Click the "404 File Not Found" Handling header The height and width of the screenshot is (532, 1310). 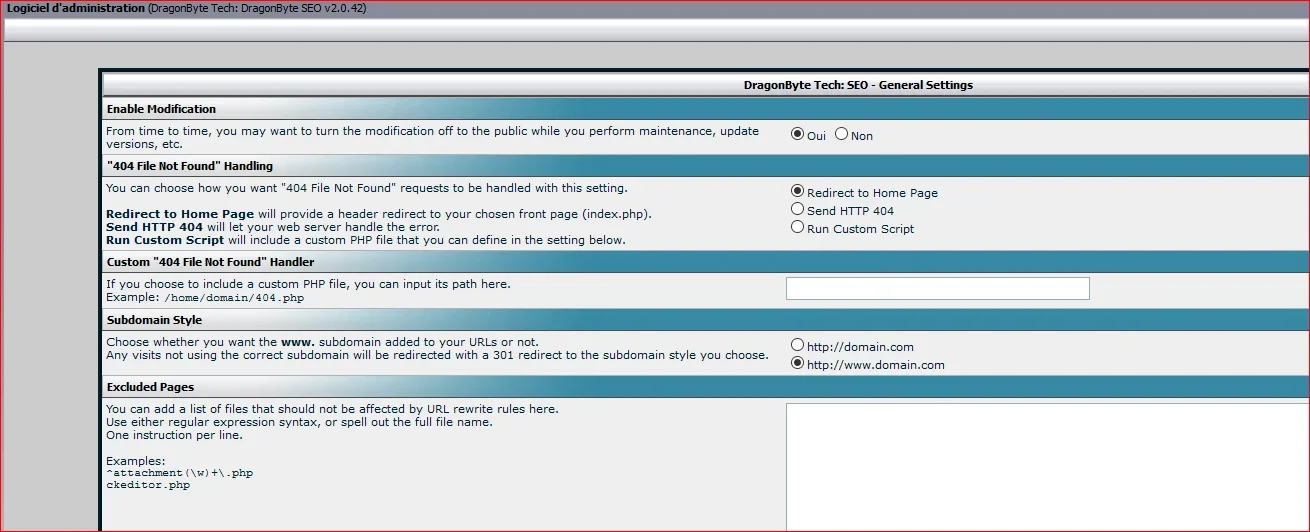pyautogui.click(x=706, y=166)
